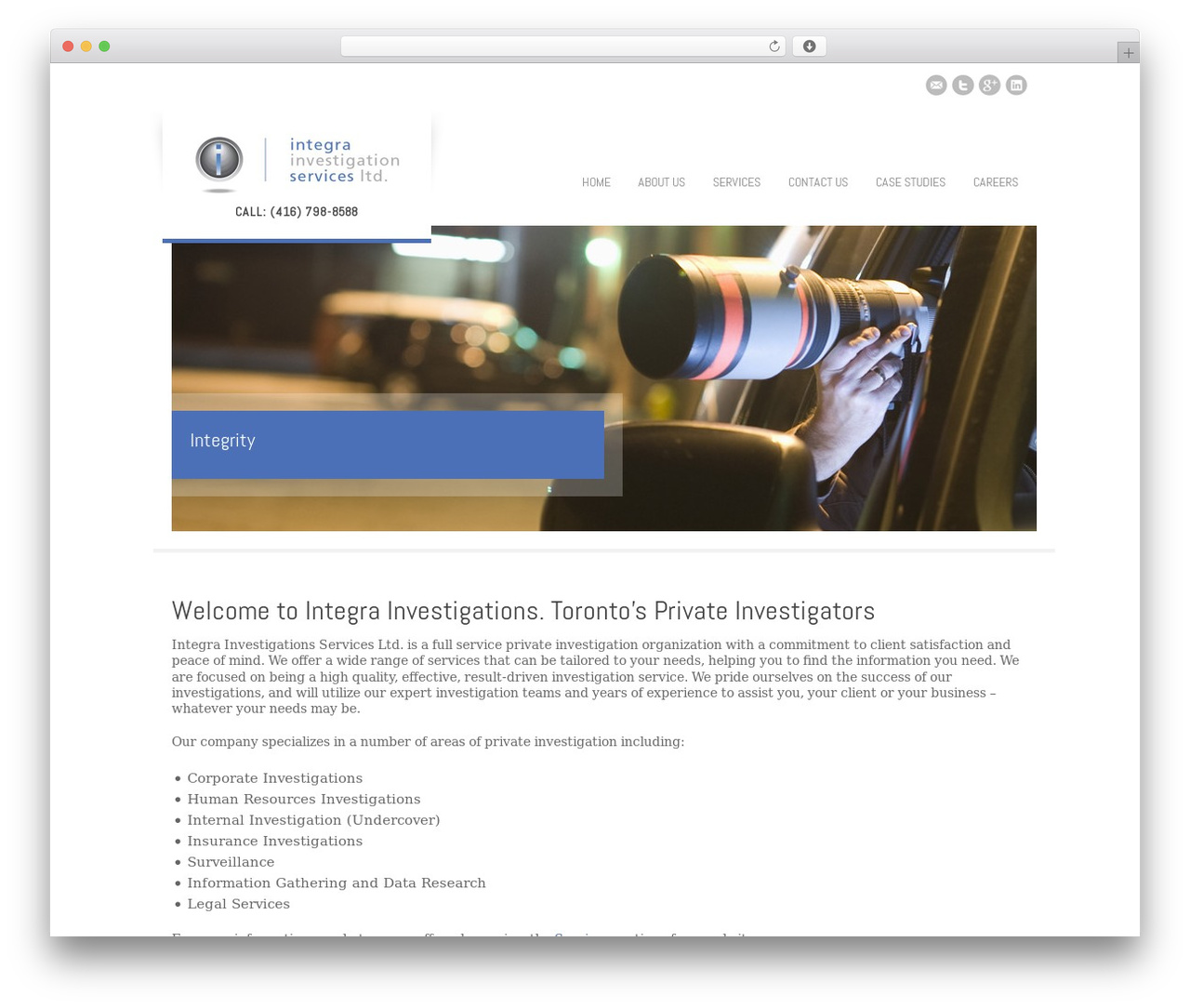
Task: Click the Surveillance list item
Action: [x=231, y=862]
